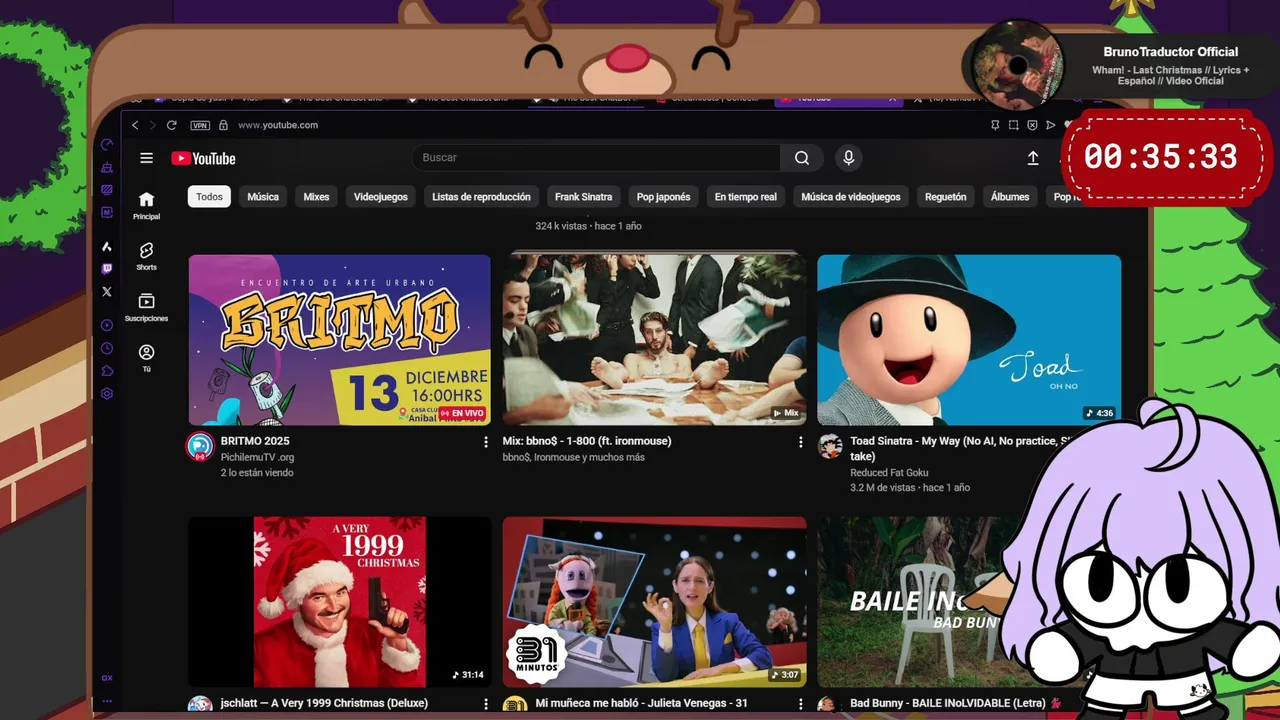
Task: Click the send arrow toolbar icon
Action: pyautogui.click(x=1050, y=125)
